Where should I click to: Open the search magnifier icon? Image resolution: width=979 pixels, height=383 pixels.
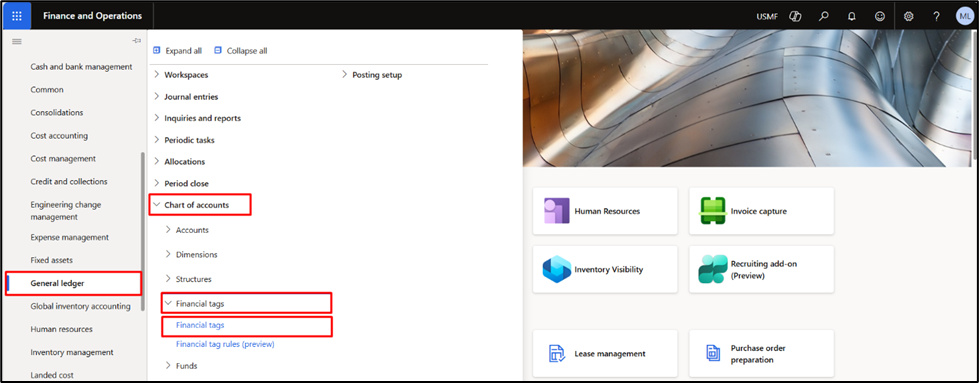click(824, 17)
